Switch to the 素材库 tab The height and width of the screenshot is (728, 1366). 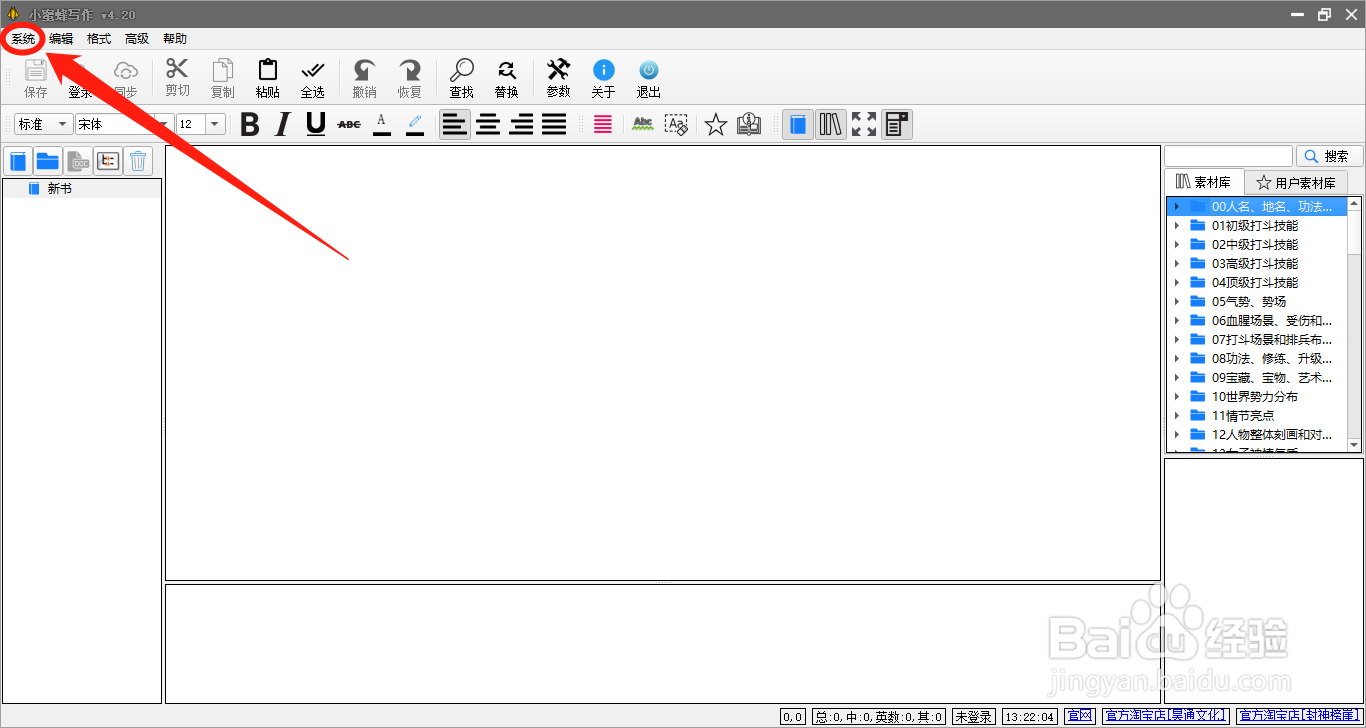click(x=1204, y=182)
